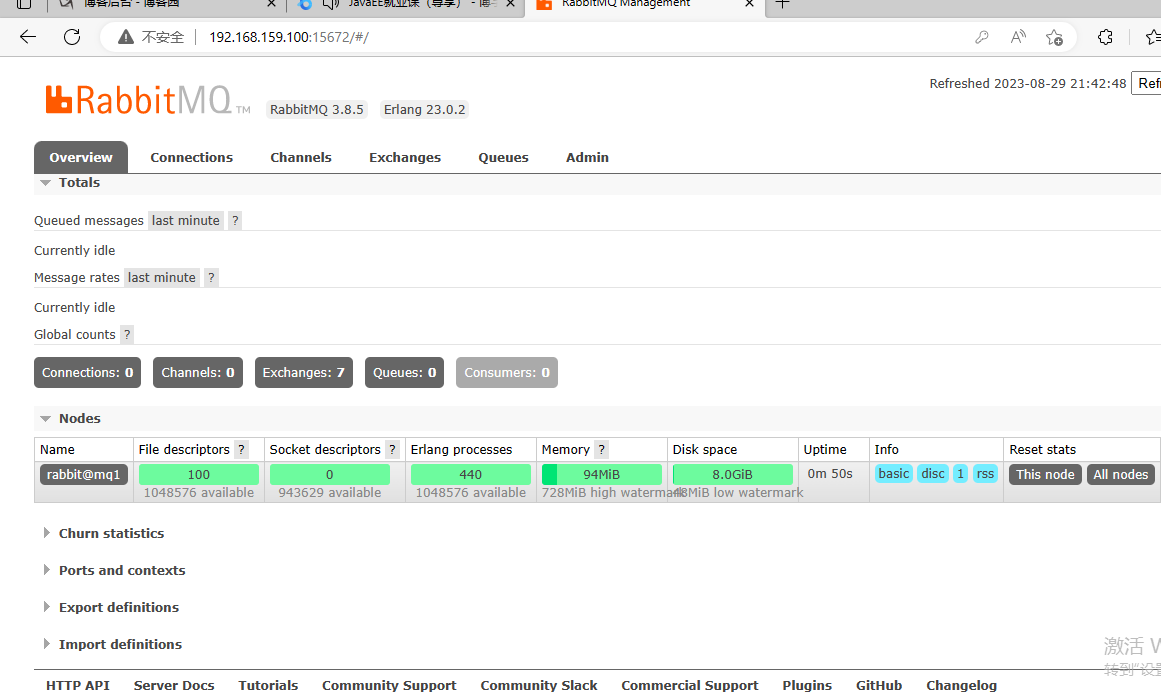
Task: Click the Consumers: 0 count button
Action: pos(507,373)
